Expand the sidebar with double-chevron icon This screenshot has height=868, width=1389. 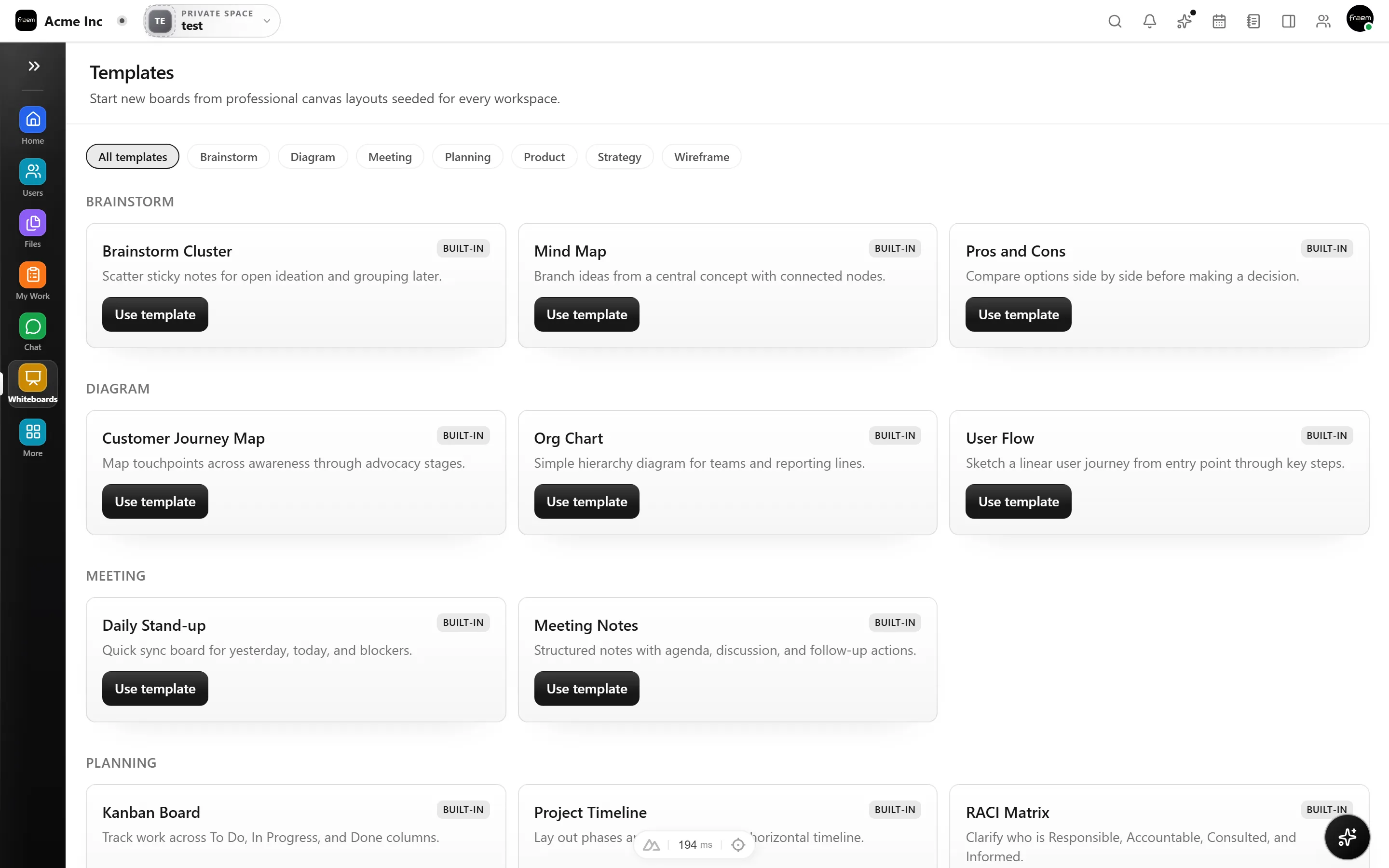pos(33,66)
